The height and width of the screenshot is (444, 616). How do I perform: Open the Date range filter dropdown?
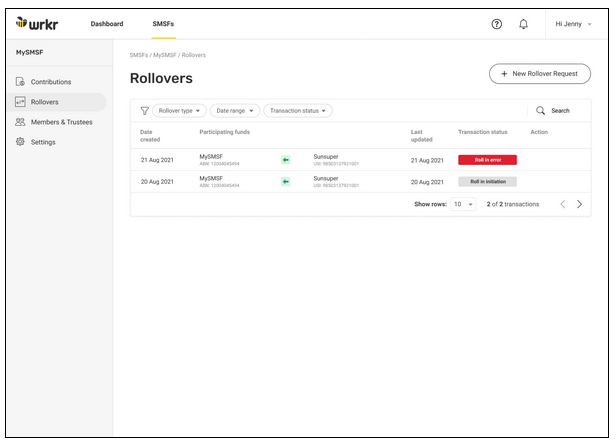tap(235, 111)
